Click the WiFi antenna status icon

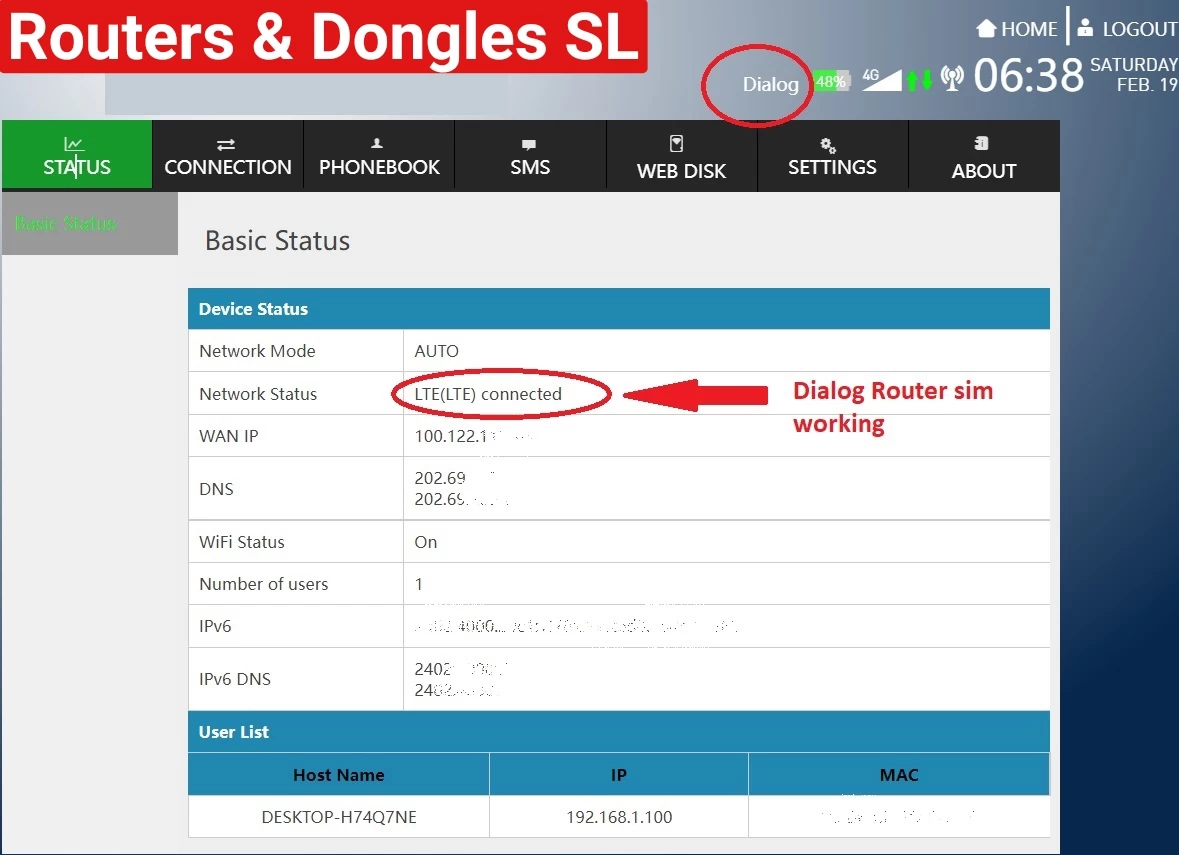tap(952, 78)
